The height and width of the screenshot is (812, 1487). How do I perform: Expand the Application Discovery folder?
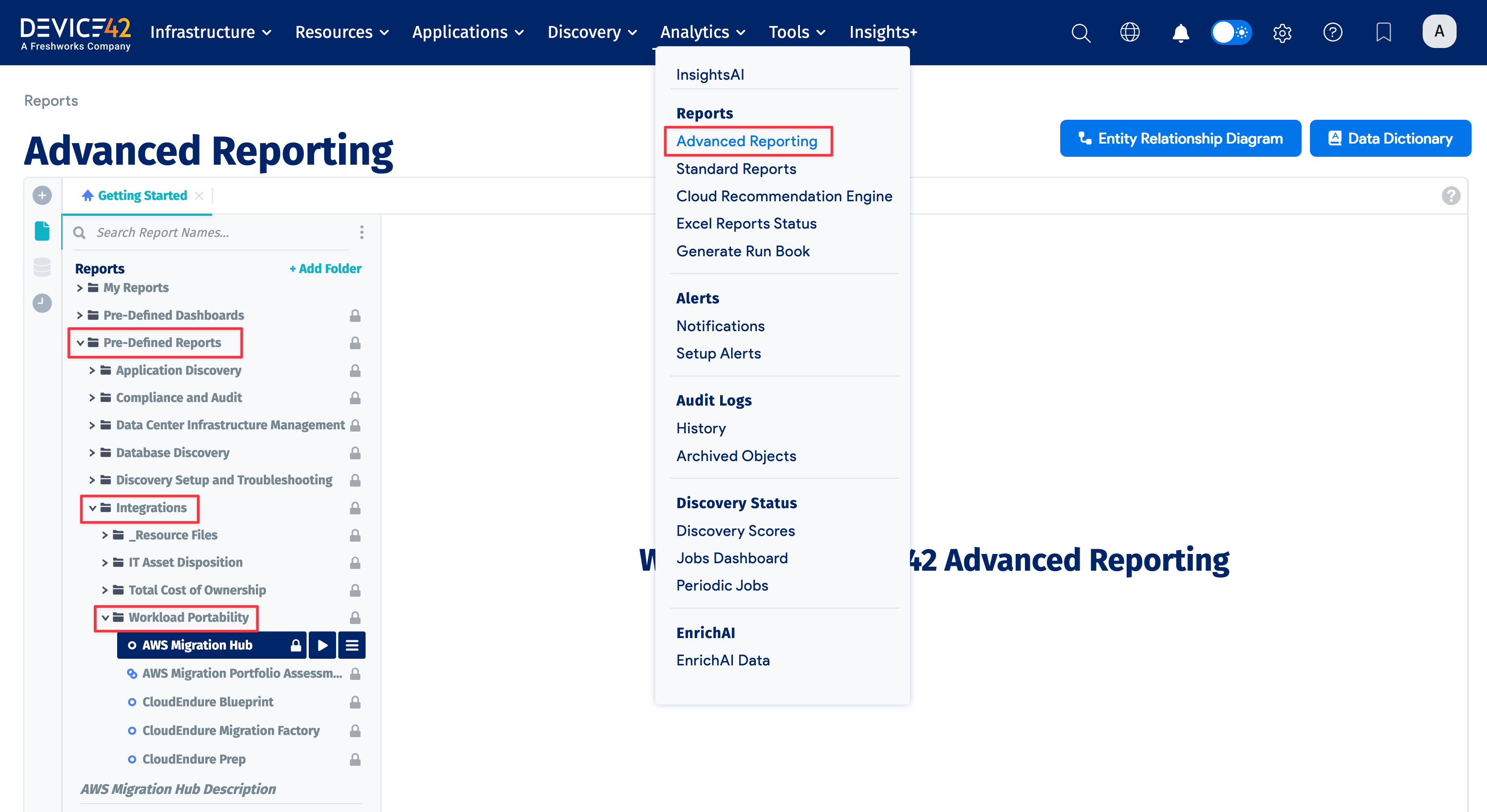click(x=92, y=370)
